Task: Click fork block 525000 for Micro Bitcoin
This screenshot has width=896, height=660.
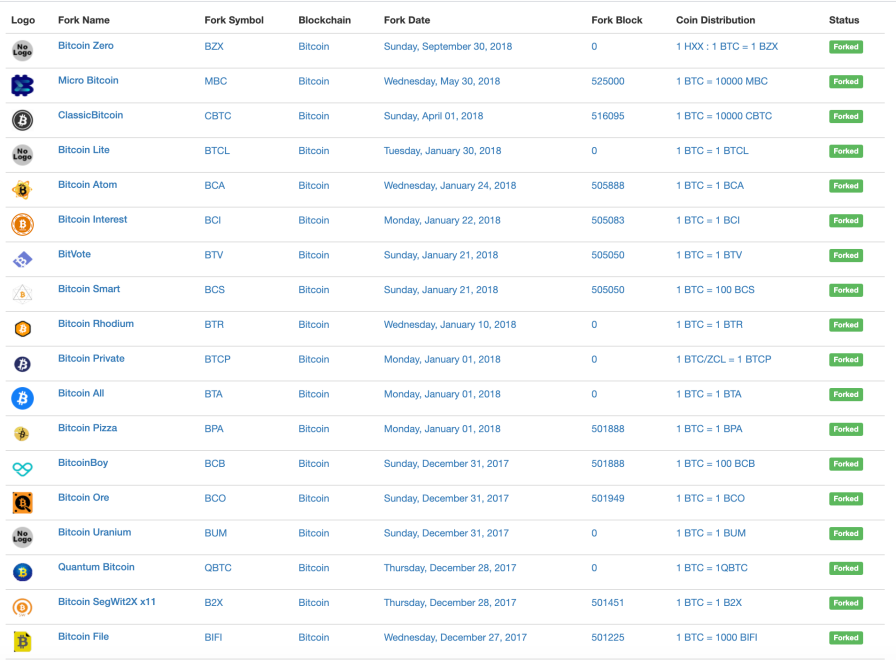Action: pyautogui.click(x=607, y=82)
